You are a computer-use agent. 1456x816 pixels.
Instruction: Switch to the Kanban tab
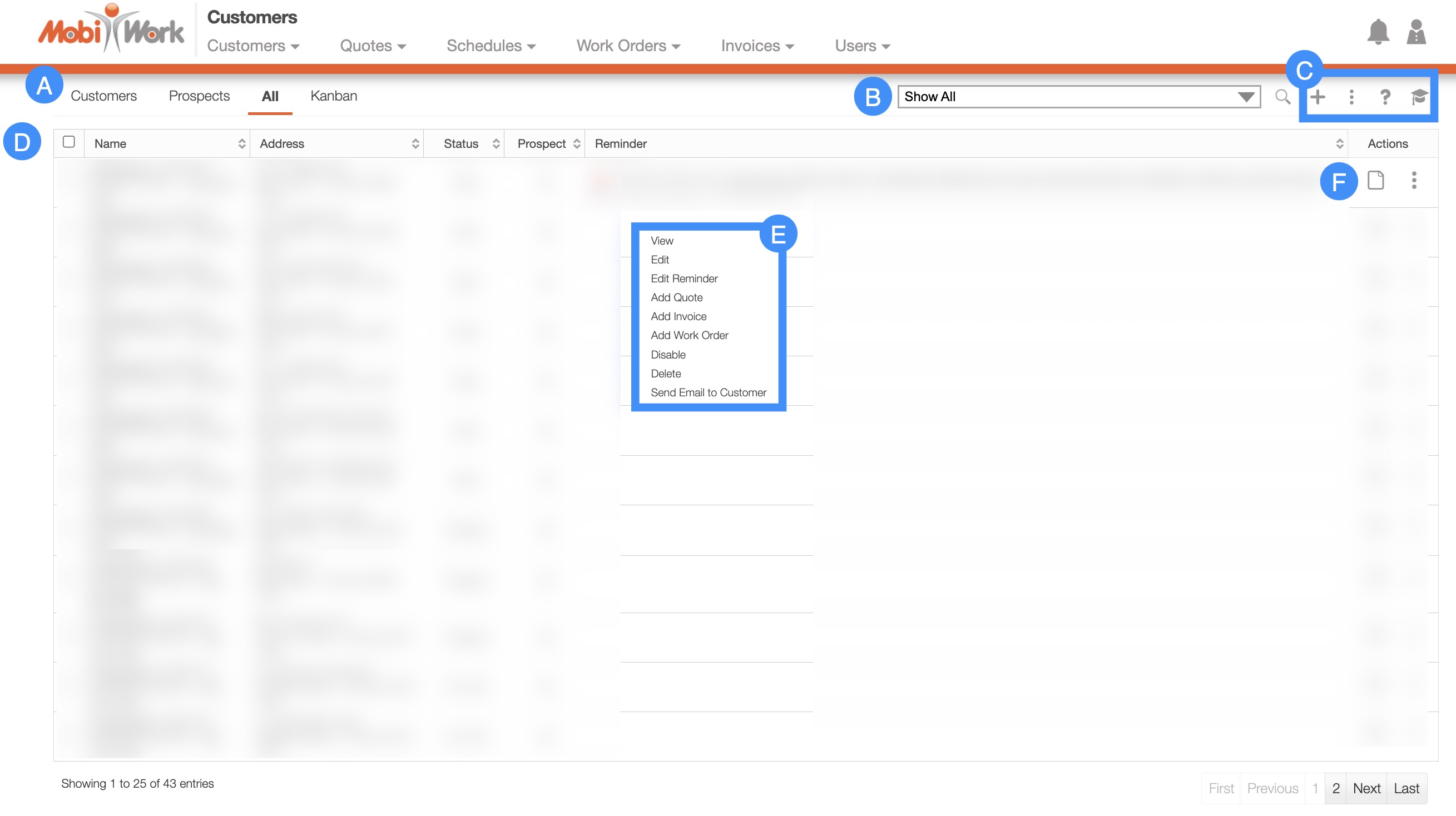pyautogui.click(x=334, y=96)
